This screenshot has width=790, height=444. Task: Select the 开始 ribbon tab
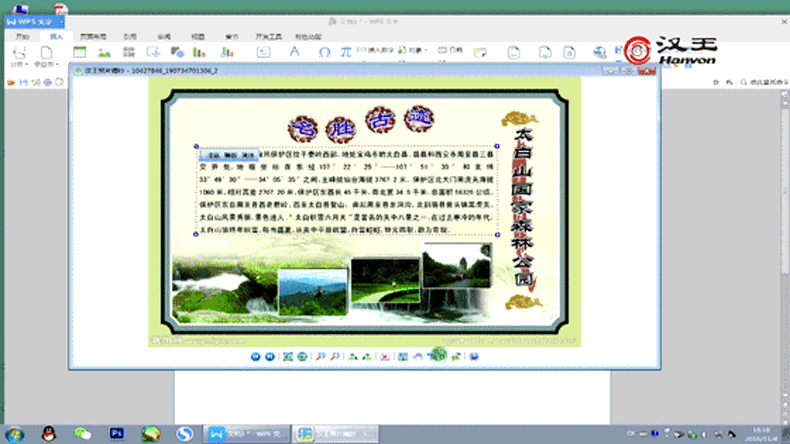22,36
